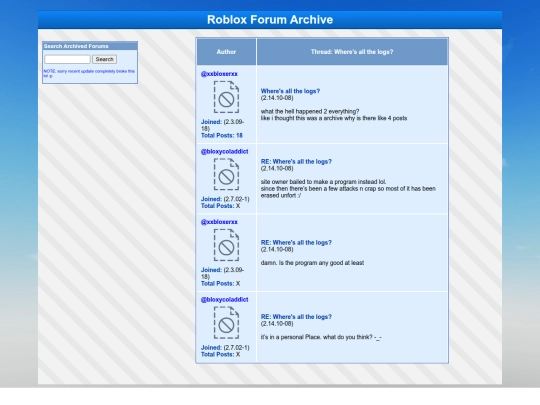Select the RE: title above 'damn. Is the program any good'
The image size is (540, 405).
point(296,243)
